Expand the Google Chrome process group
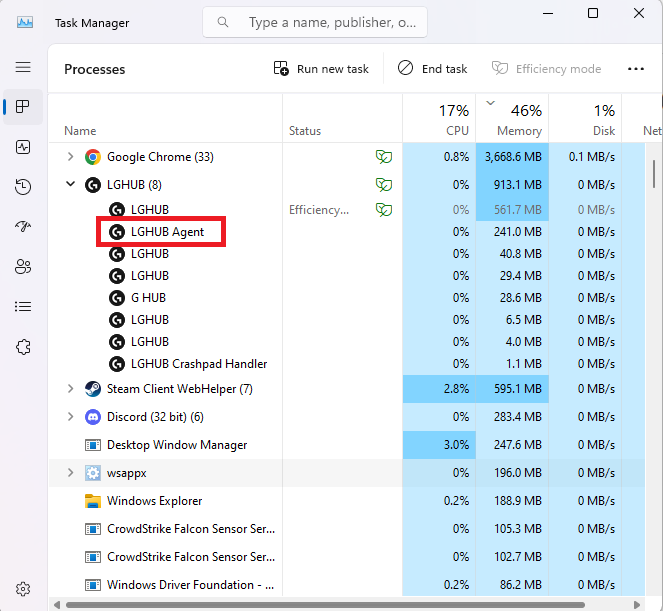This screenshot has height=611, width=663. (x=70, y=157)
